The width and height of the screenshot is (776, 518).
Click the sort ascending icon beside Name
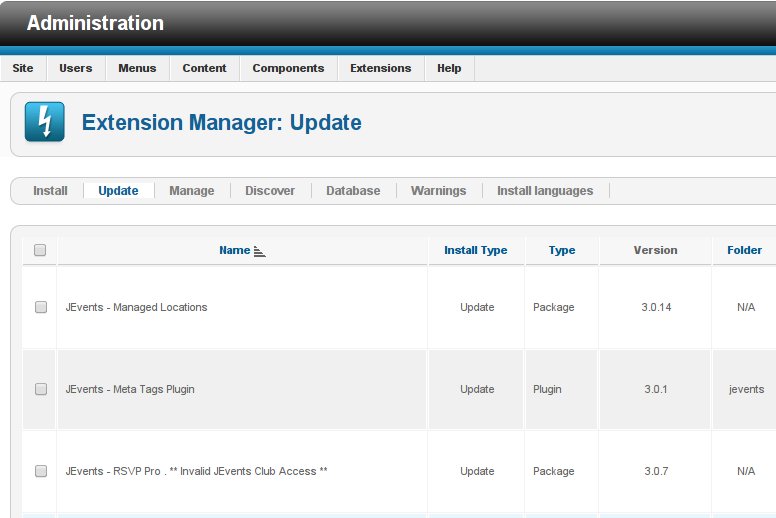[x=259, y=251]
